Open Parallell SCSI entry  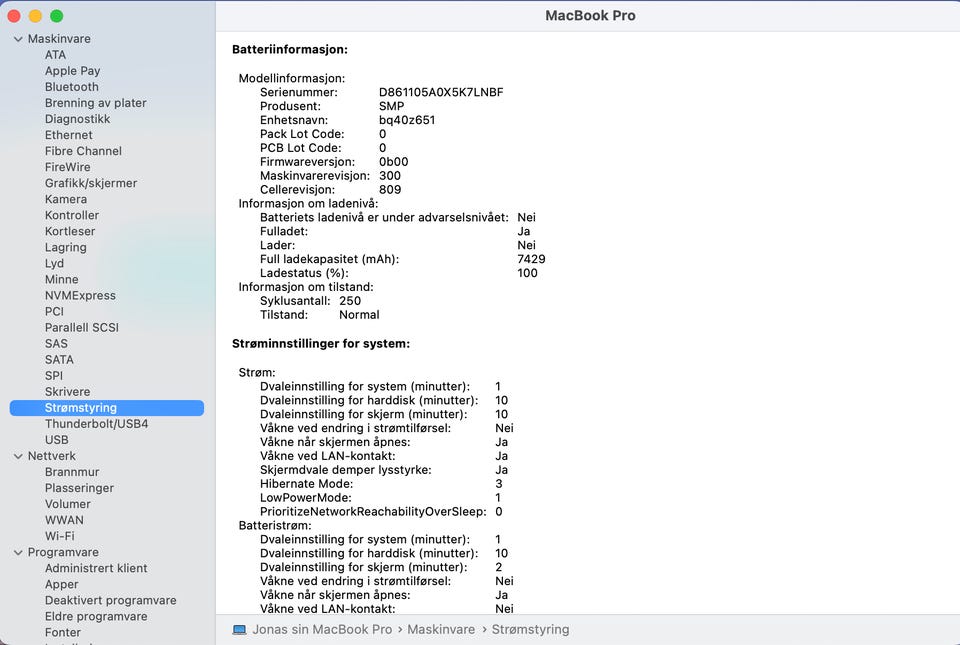[81, 327]
